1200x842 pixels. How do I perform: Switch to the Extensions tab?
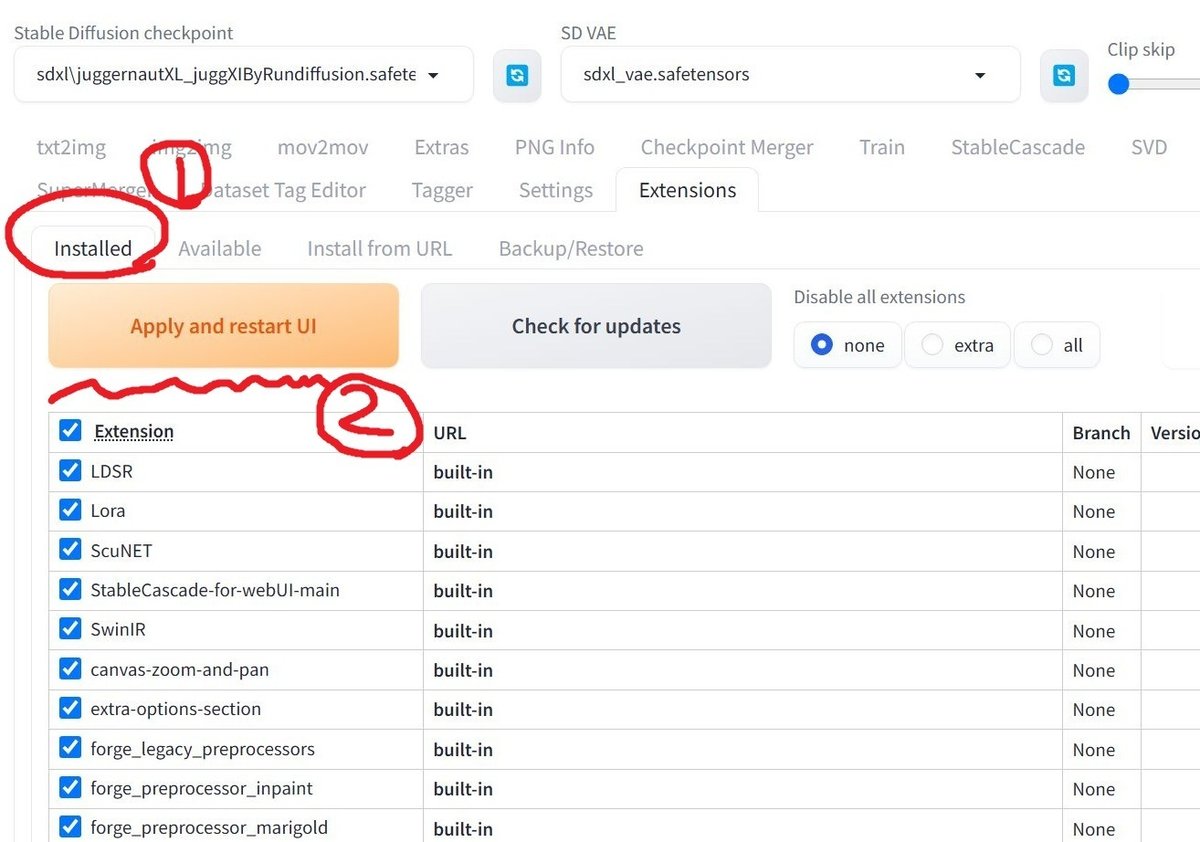(687, 190)
